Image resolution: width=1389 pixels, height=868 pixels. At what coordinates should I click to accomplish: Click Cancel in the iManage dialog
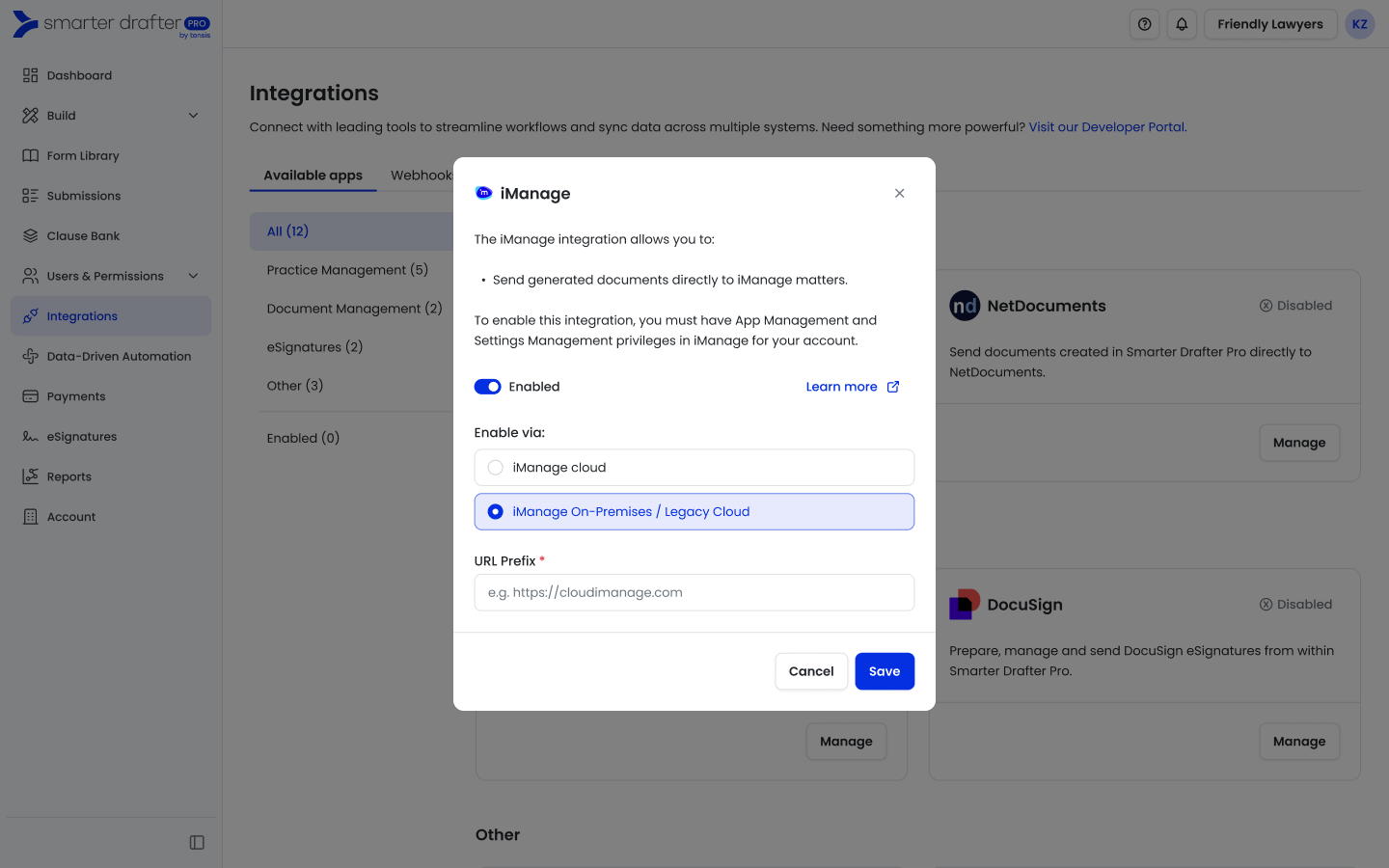click(x=810, y=671)
